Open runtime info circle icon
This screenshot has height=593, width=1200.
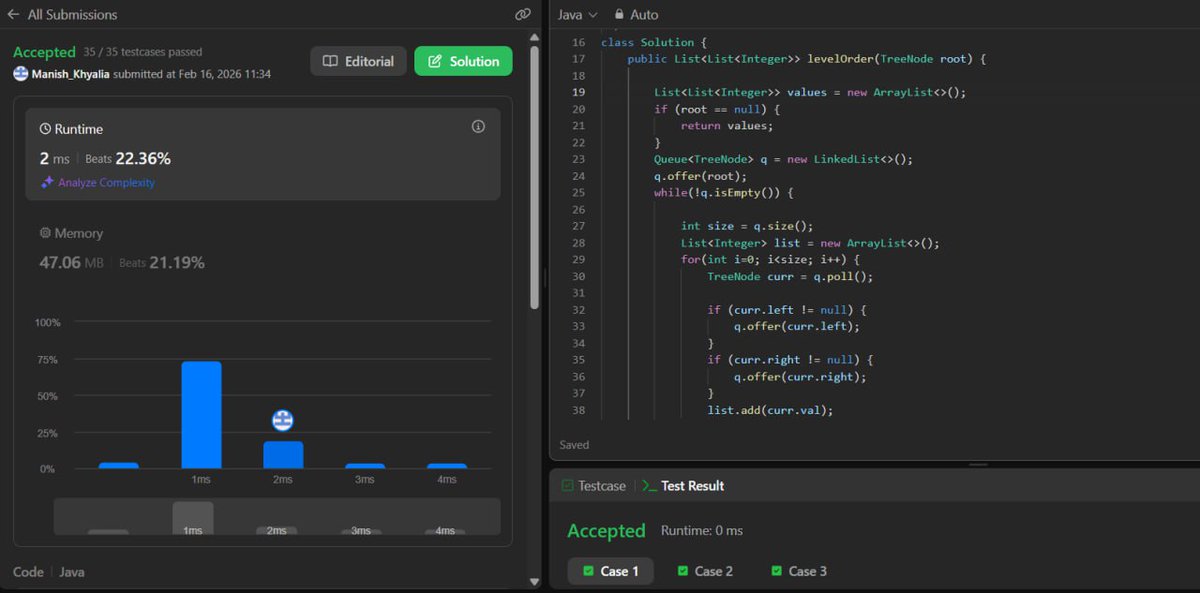point(478,127)
